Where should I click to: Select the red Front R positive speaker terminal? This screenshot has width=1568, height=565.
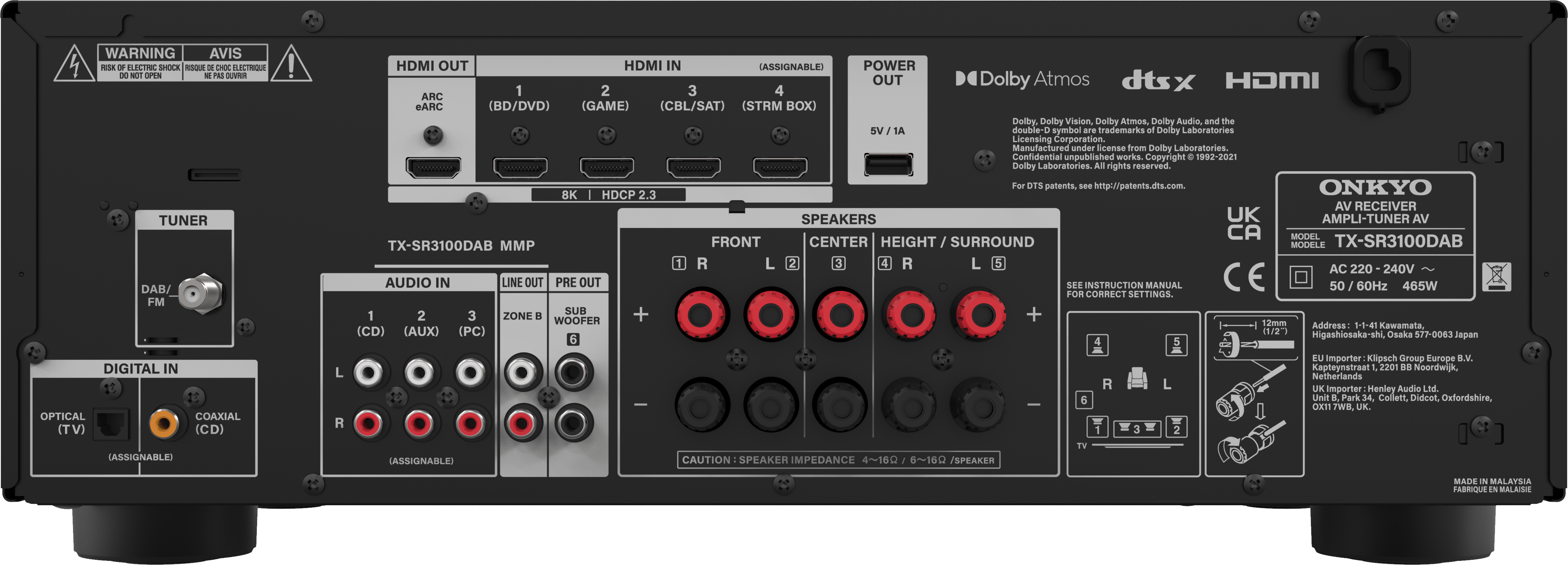coord(702,314)
